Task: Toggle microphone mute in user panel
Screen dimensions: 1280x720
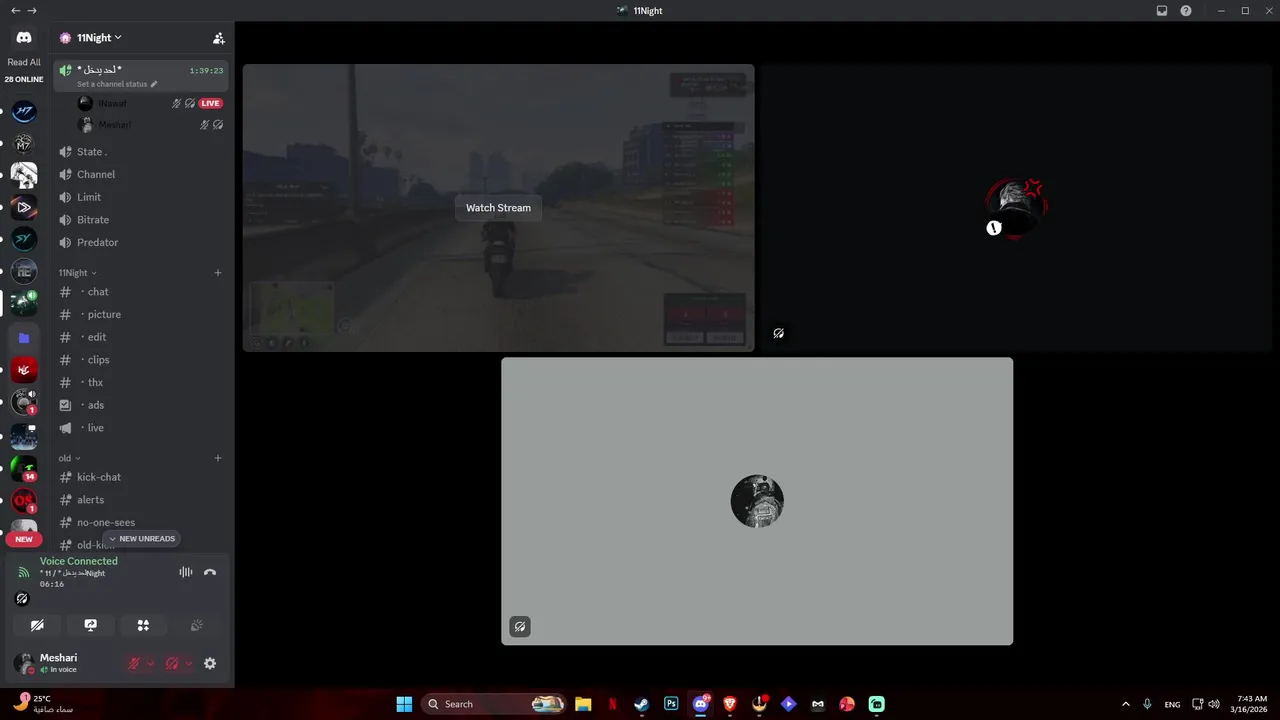Action: click(x=134, y=663)
